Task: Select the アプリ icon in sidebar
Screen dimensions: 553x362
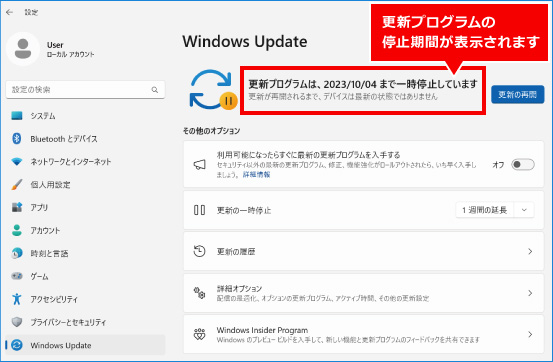Action: click(17, 207)
